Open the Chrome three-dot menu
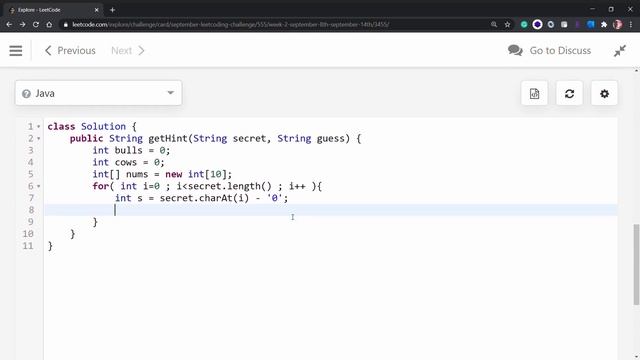 click(x=631, y=24)
